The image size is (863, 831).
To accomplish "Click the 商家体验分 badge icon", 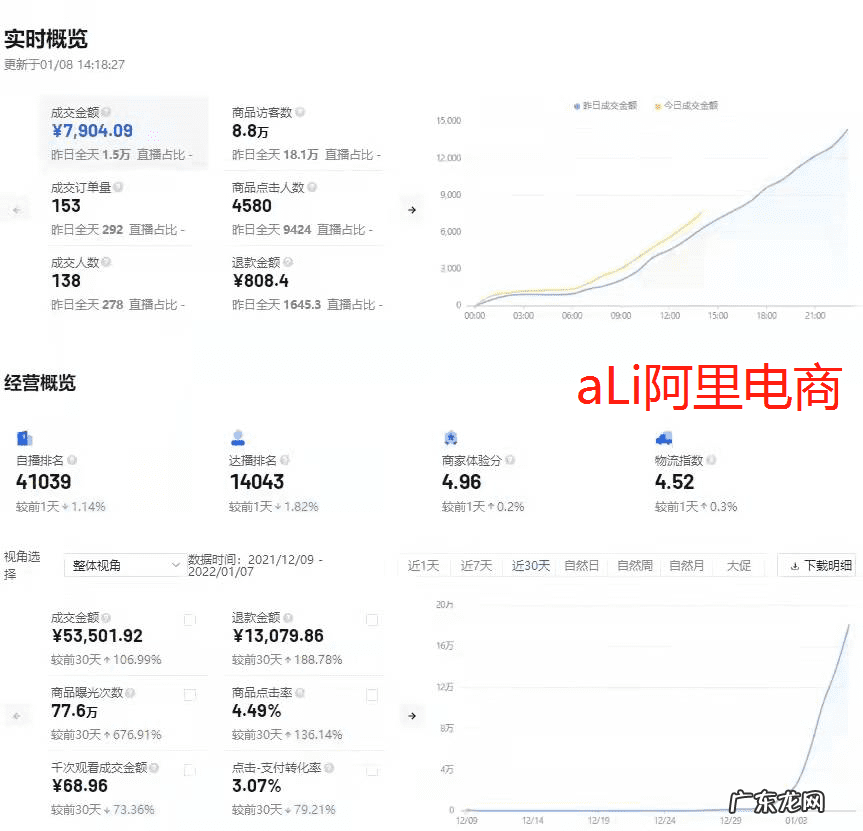I will [450, 438].
